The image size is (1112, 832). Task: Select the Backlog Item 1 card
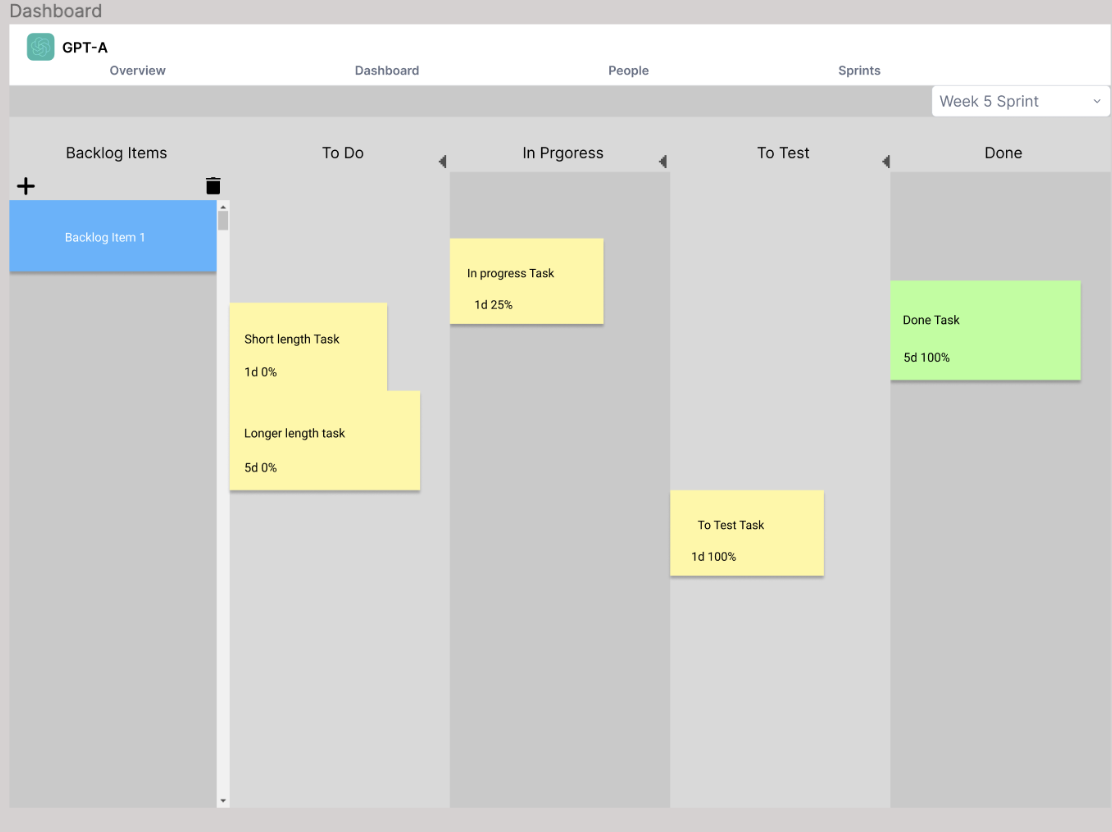point(113,236)
